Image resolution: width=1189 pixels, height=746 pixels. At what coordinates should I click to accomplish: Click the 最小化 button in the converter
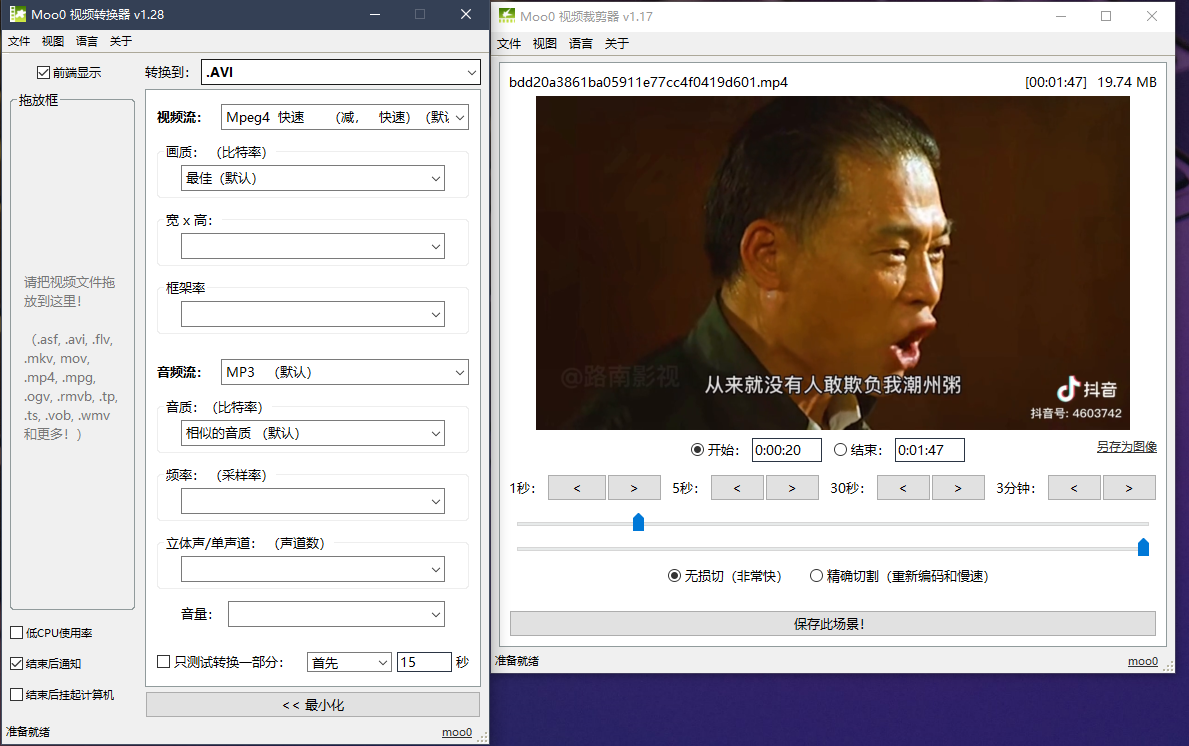(x=312, y=703)
